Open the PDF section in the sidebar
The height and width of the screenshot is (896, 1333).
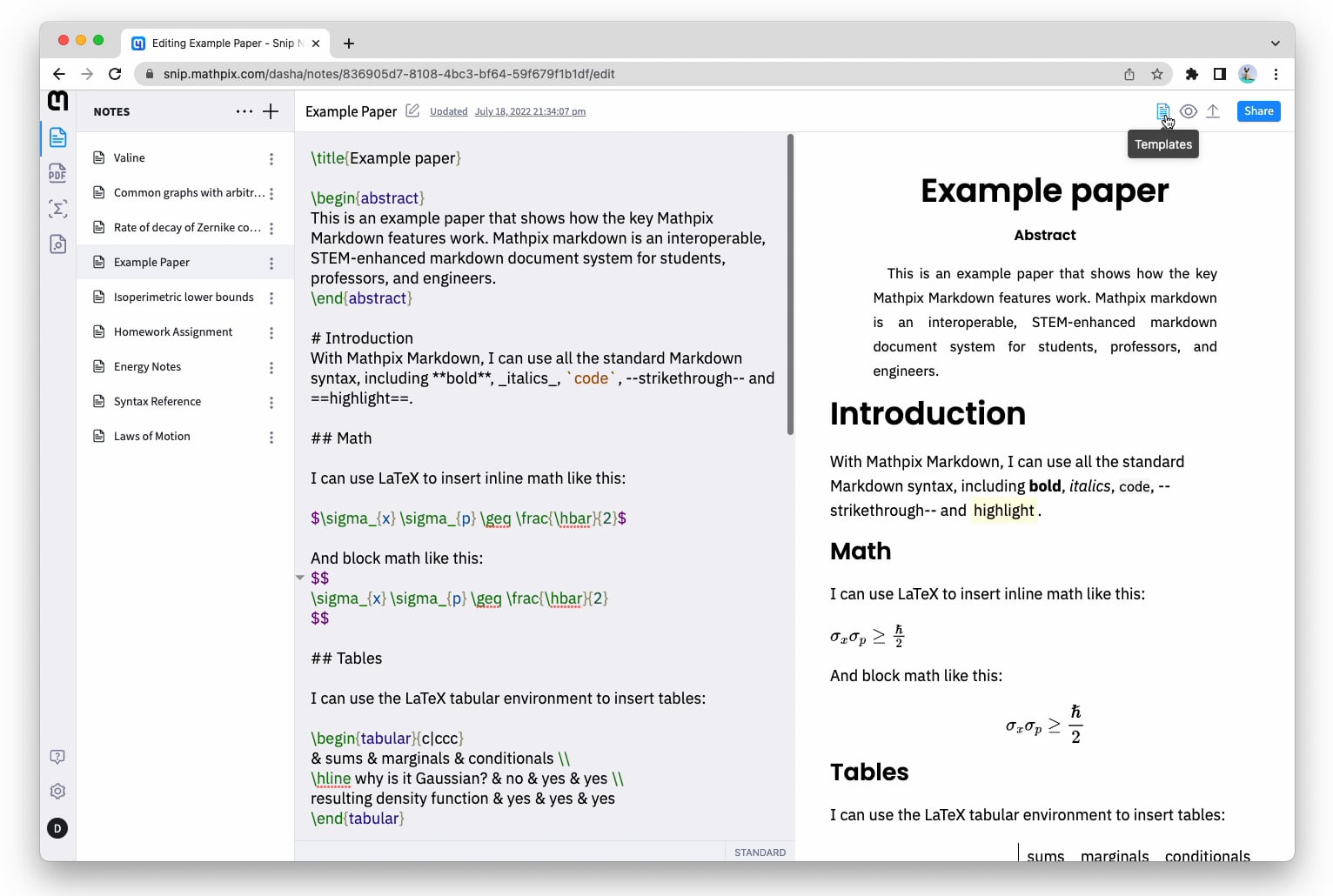57,173
